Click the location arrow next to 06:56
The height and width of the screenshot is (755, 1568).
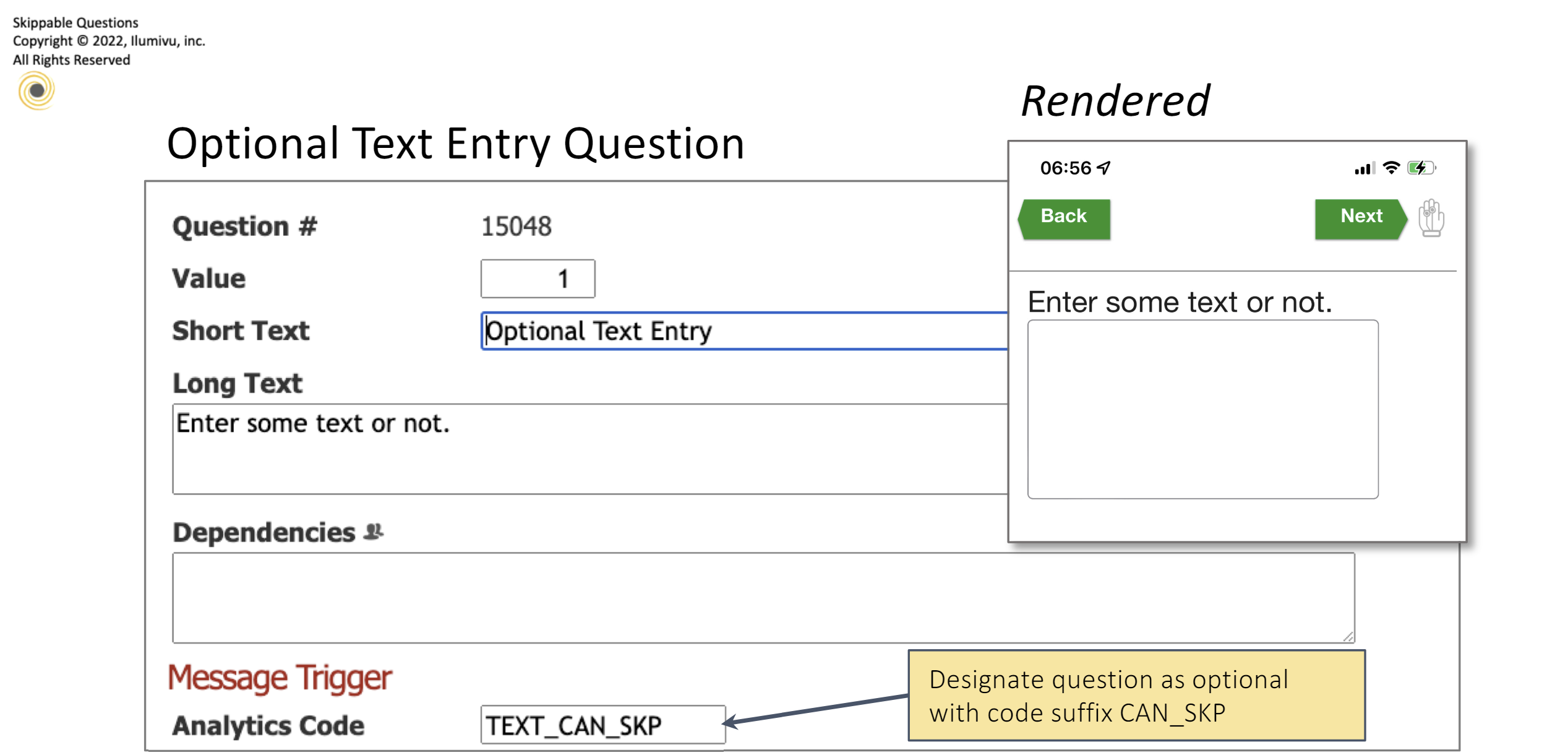(1104, 168)
